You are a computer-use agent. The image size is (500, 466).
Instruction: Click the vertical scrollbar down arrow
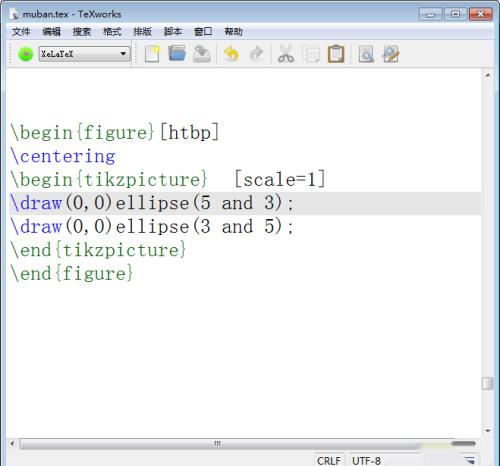tap(488, 431)
